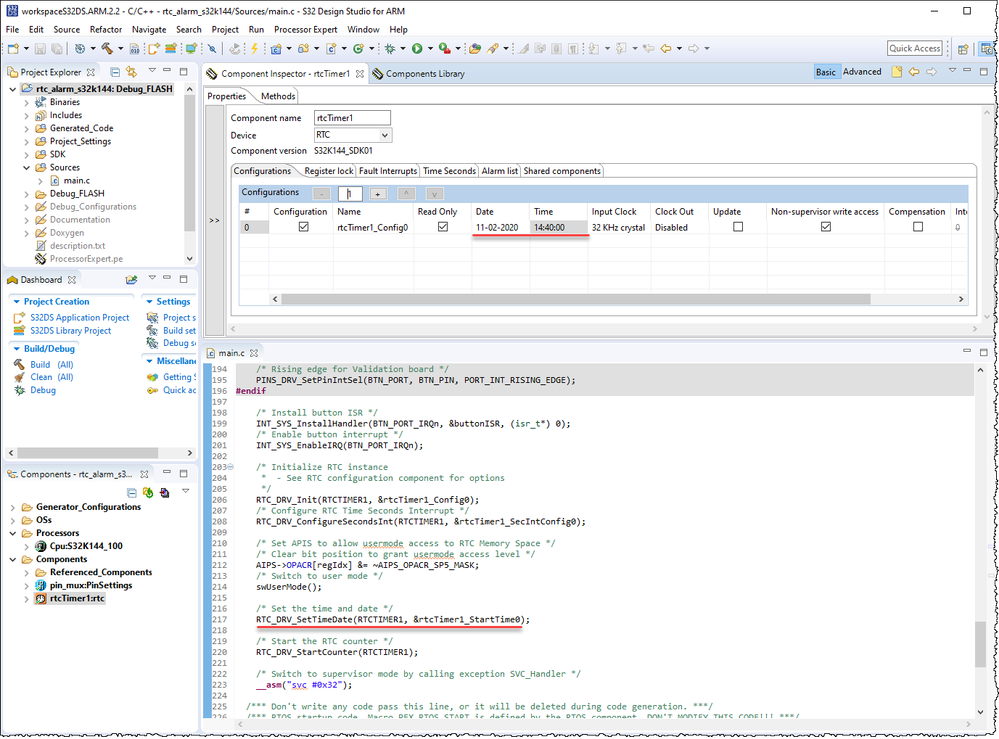This screenshot has height=739, width=999.
Task: Click the hammer Build icon in toolbar
Action: (x=105, y=48)
